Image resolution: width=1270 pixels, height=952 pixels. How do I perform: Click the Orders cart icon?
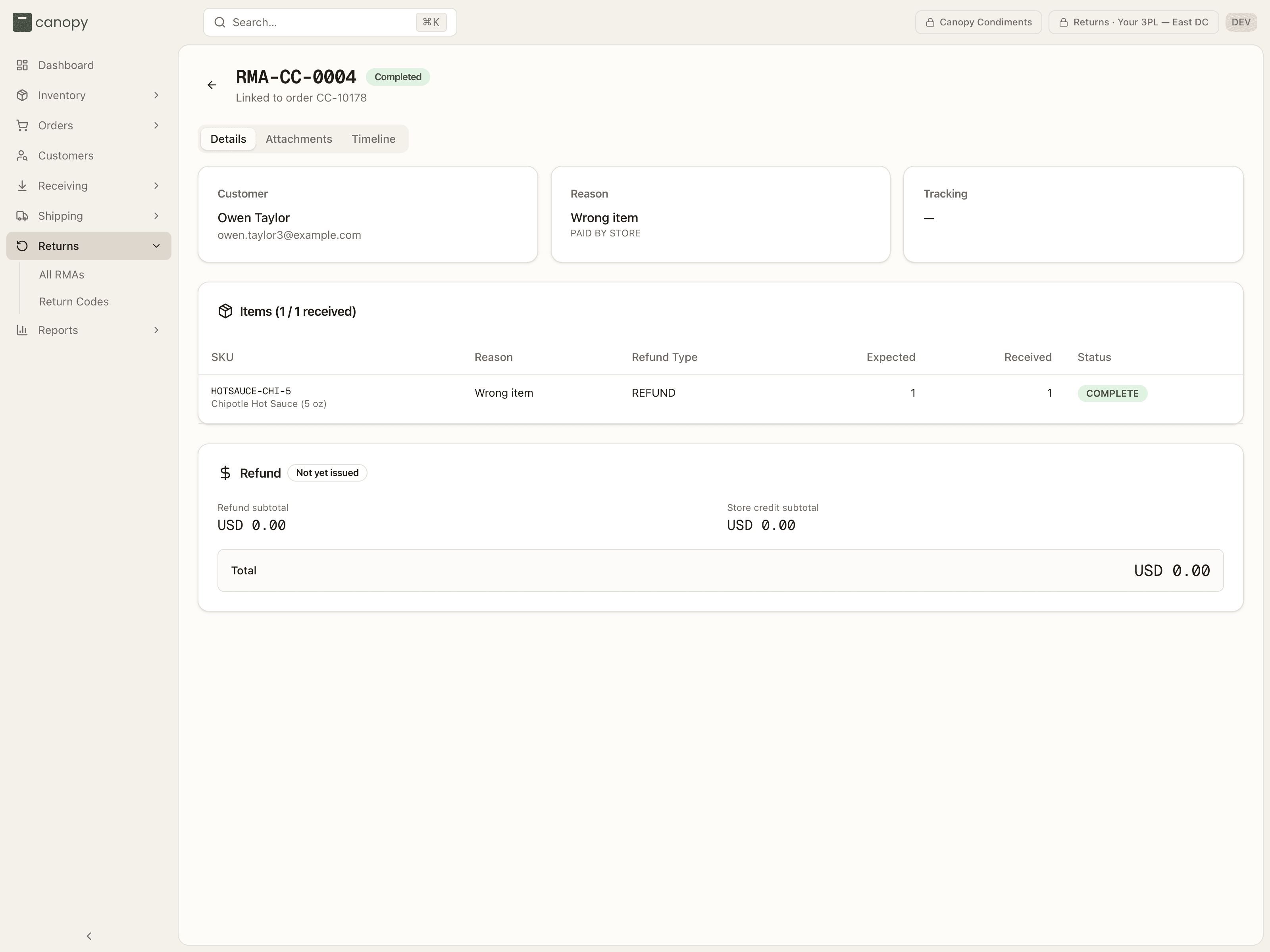(x=22, y=125)
